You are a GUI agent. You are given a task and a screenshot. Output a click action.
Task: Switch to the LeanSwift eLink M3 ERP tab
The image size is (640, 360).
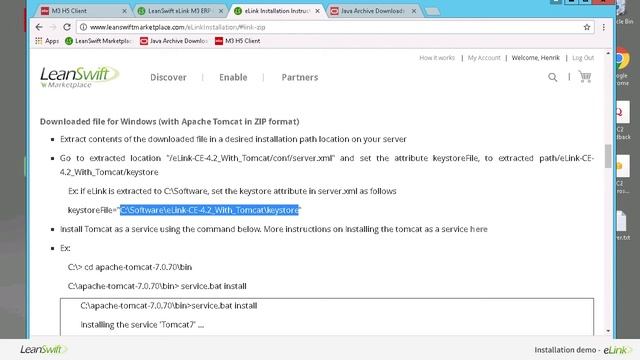[x=180, y=11]
